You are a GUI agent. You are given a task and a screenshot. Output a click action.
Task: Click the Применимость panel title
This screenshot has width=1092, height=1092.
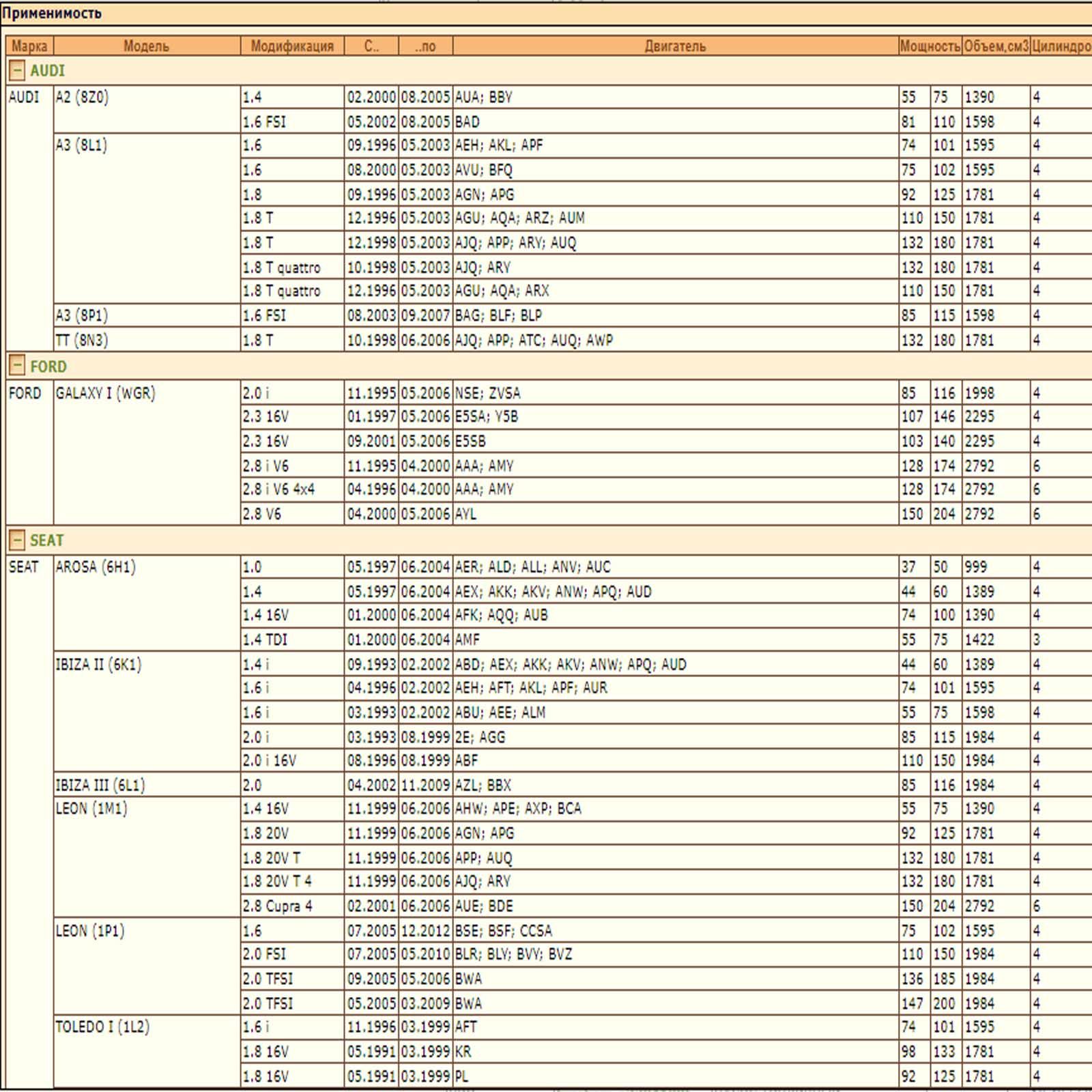tap(52, 13)
